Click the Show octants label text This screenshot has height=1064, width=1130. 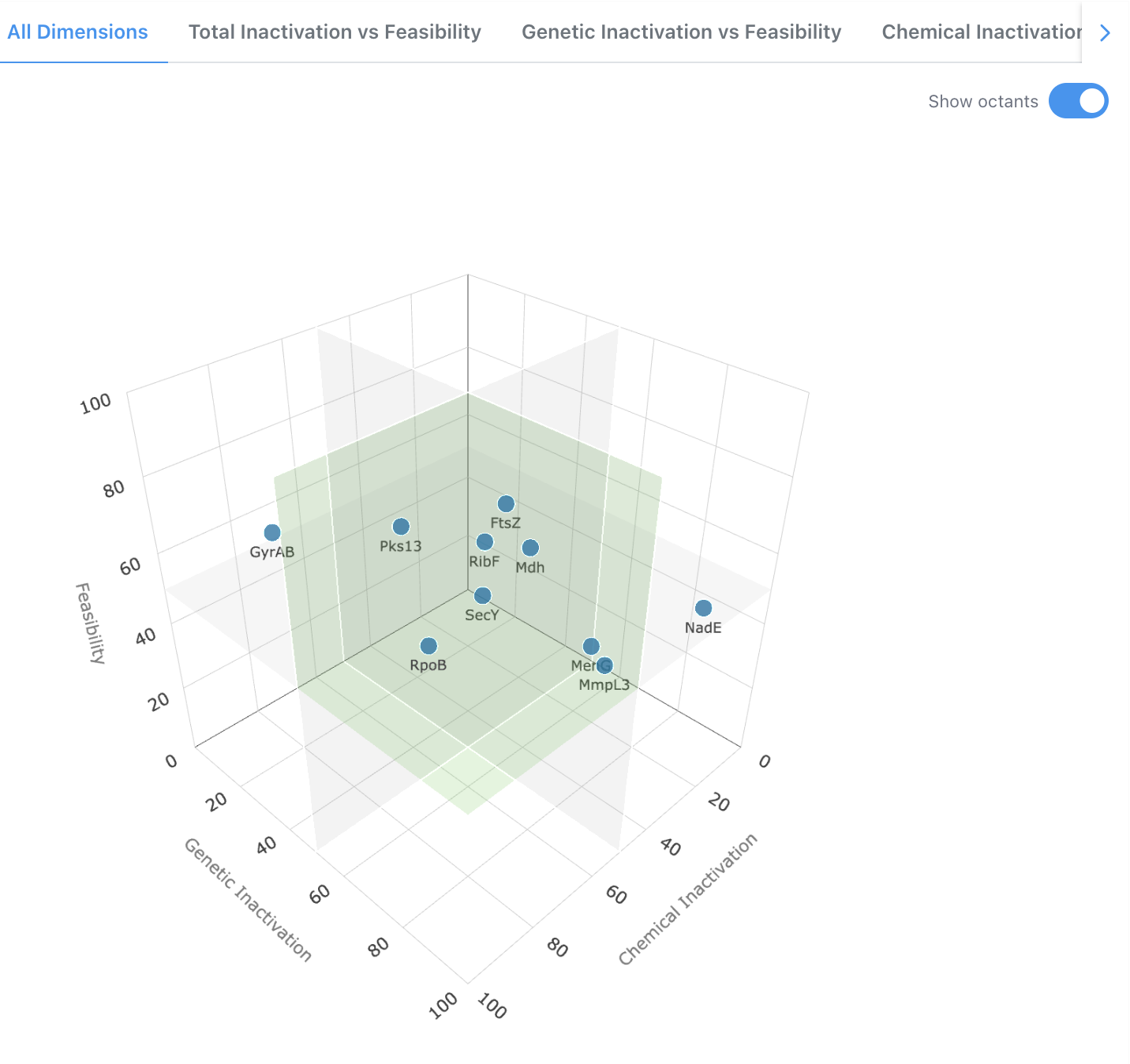pos(982,102)
